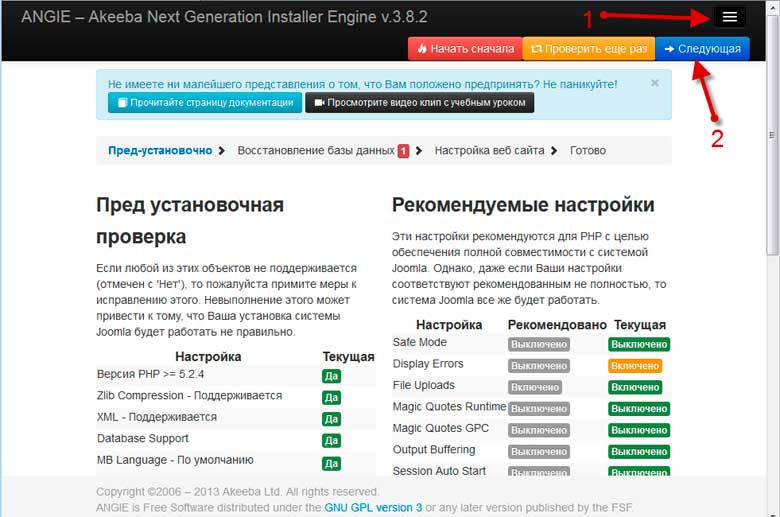This screenshot has height=517, width=780.
Task: Click 'Да' badge for Zlib Compression
Action: pos(331,398)
